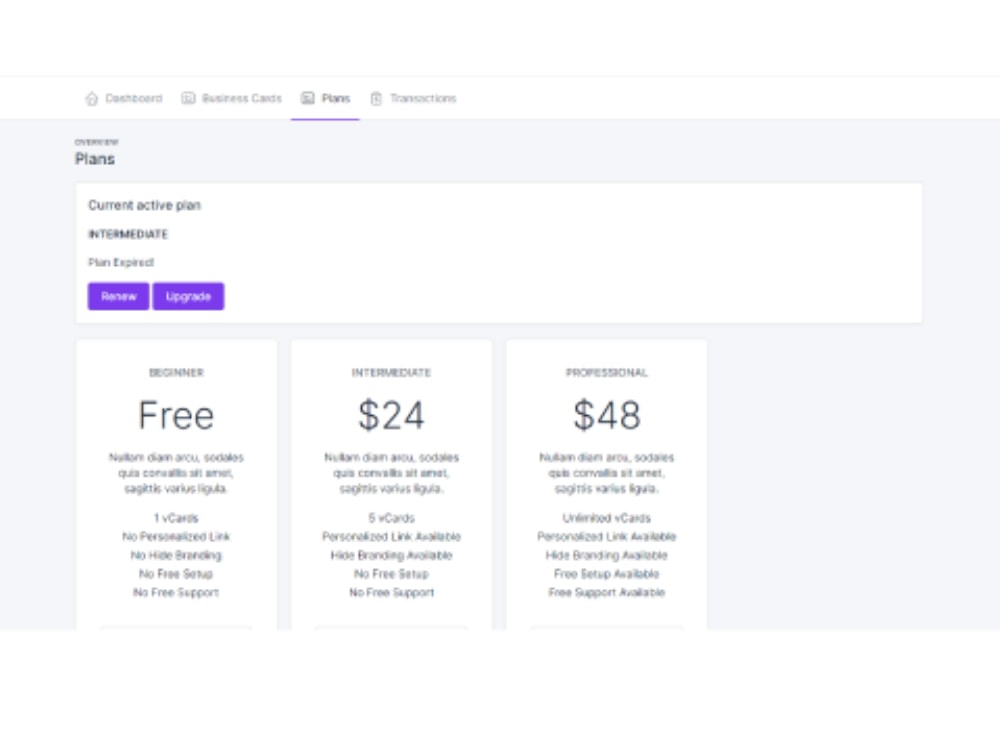Click the "1 vCards" feature line
This screenshot has height=750, width=1000.
coord(176,518)
